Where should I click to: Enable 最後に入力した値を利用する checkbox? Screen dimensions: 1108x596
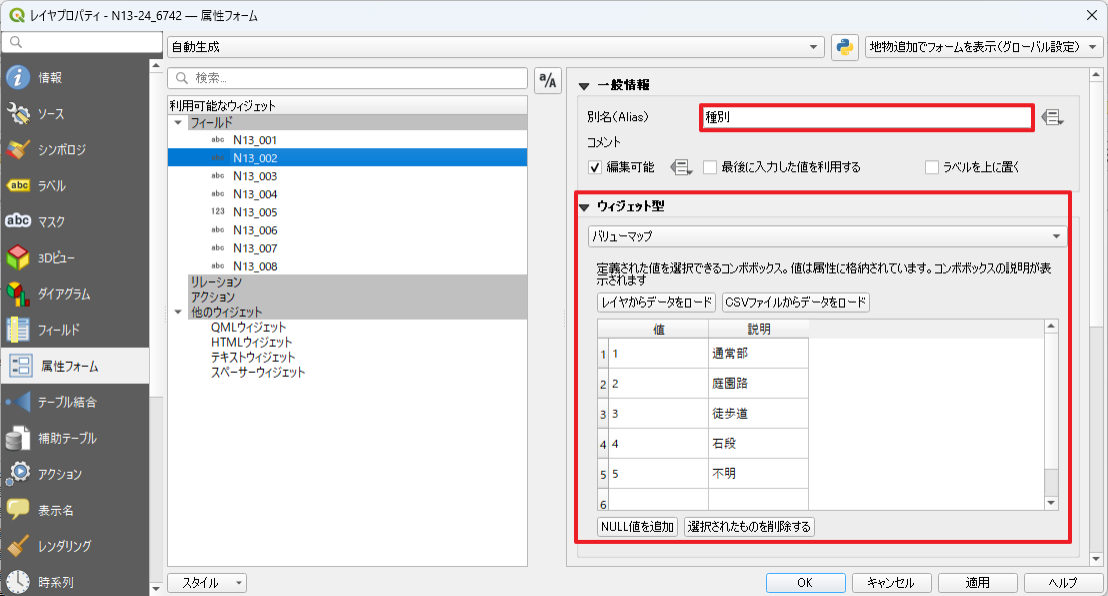click(x=710, y=167)
